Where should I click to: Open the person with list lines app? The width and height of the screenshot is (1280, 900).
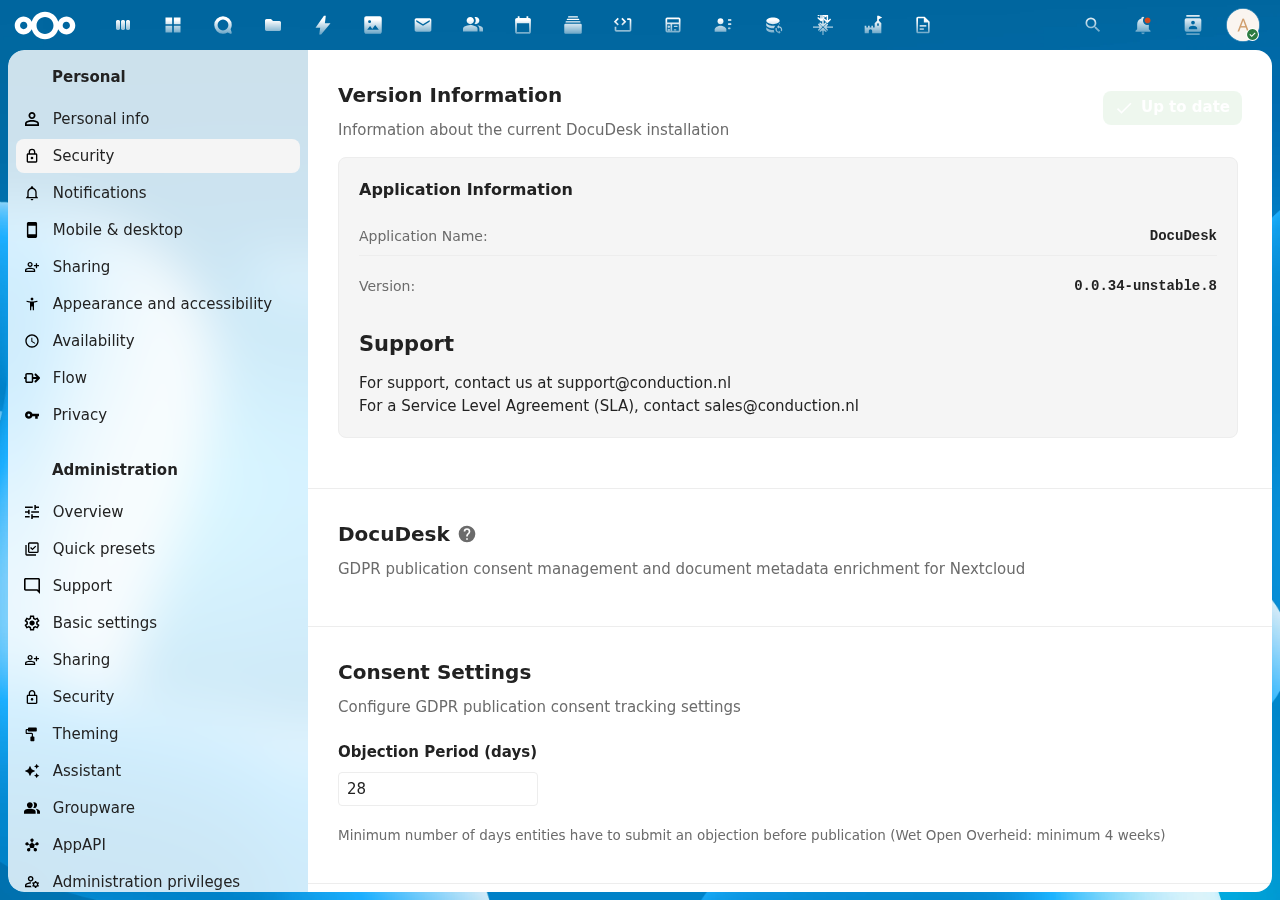pyautogui.click(x=723, y=25)
